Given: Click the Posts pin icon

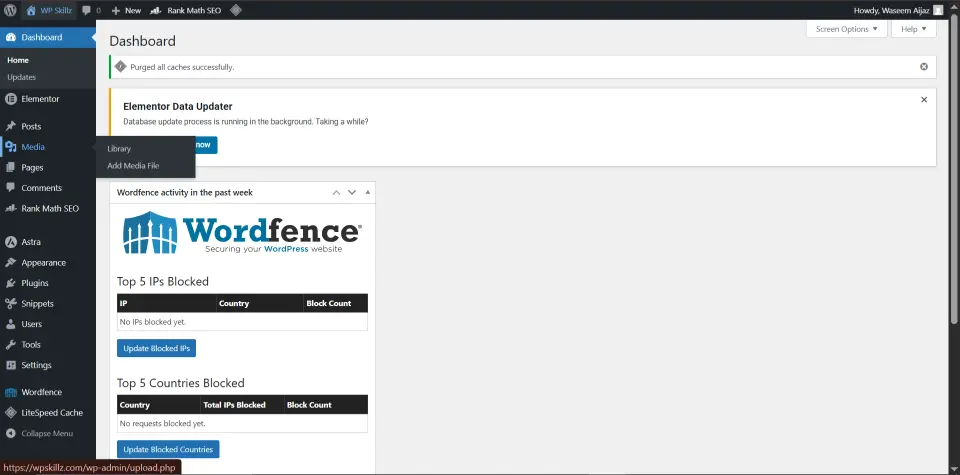Looking at the screenshot, I should coord(10,126).
